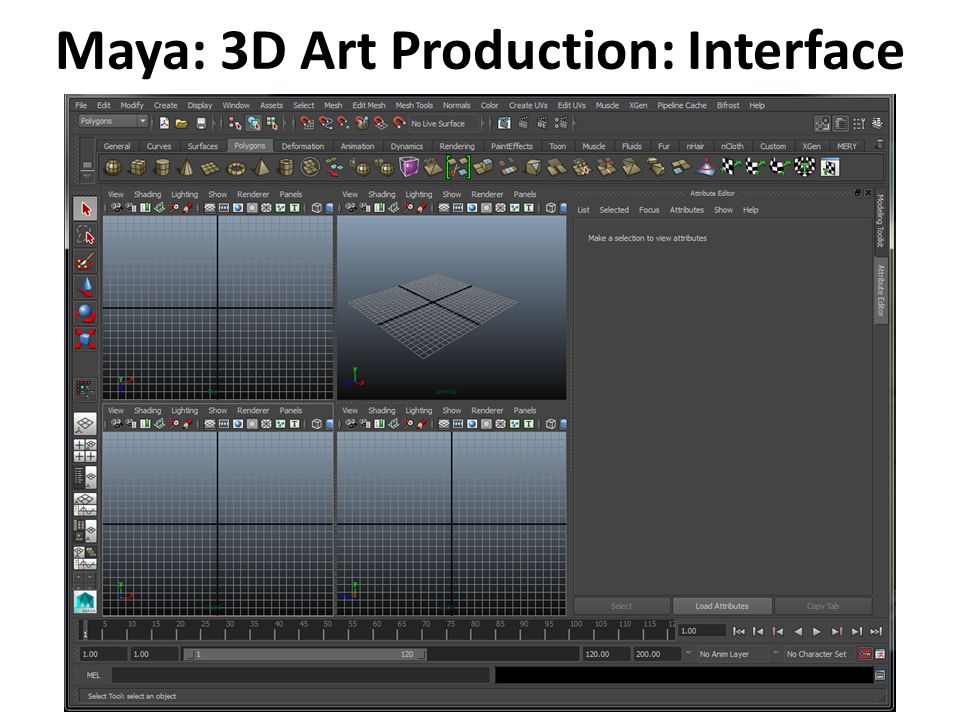The image size is (960, 720).
Task: Create a polygon pipe from the shelf
Action: tap(286, 167)
